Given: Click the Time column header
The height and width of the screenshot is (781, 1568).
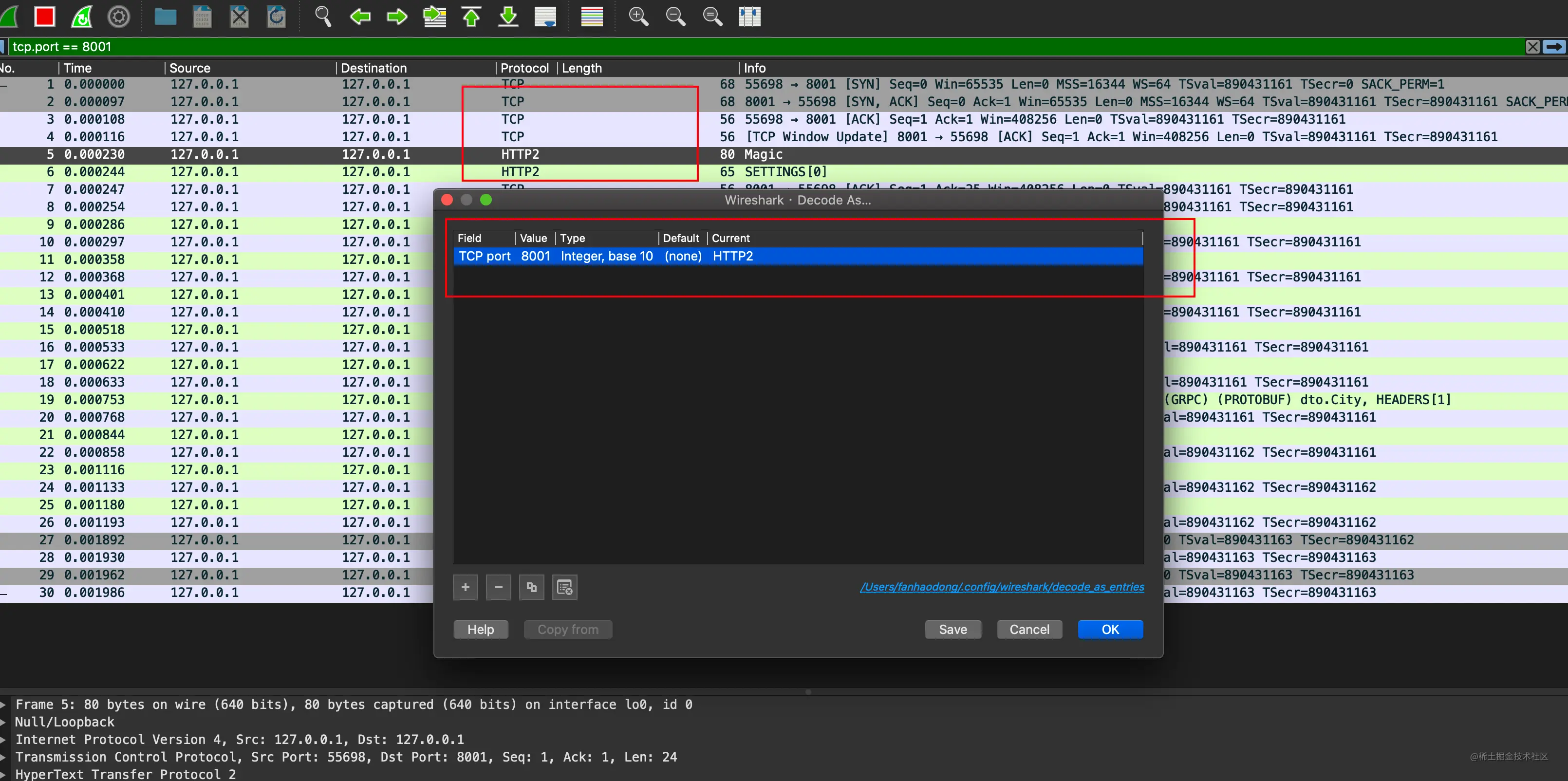Looking at the screenshot, I should pos(112,68).
